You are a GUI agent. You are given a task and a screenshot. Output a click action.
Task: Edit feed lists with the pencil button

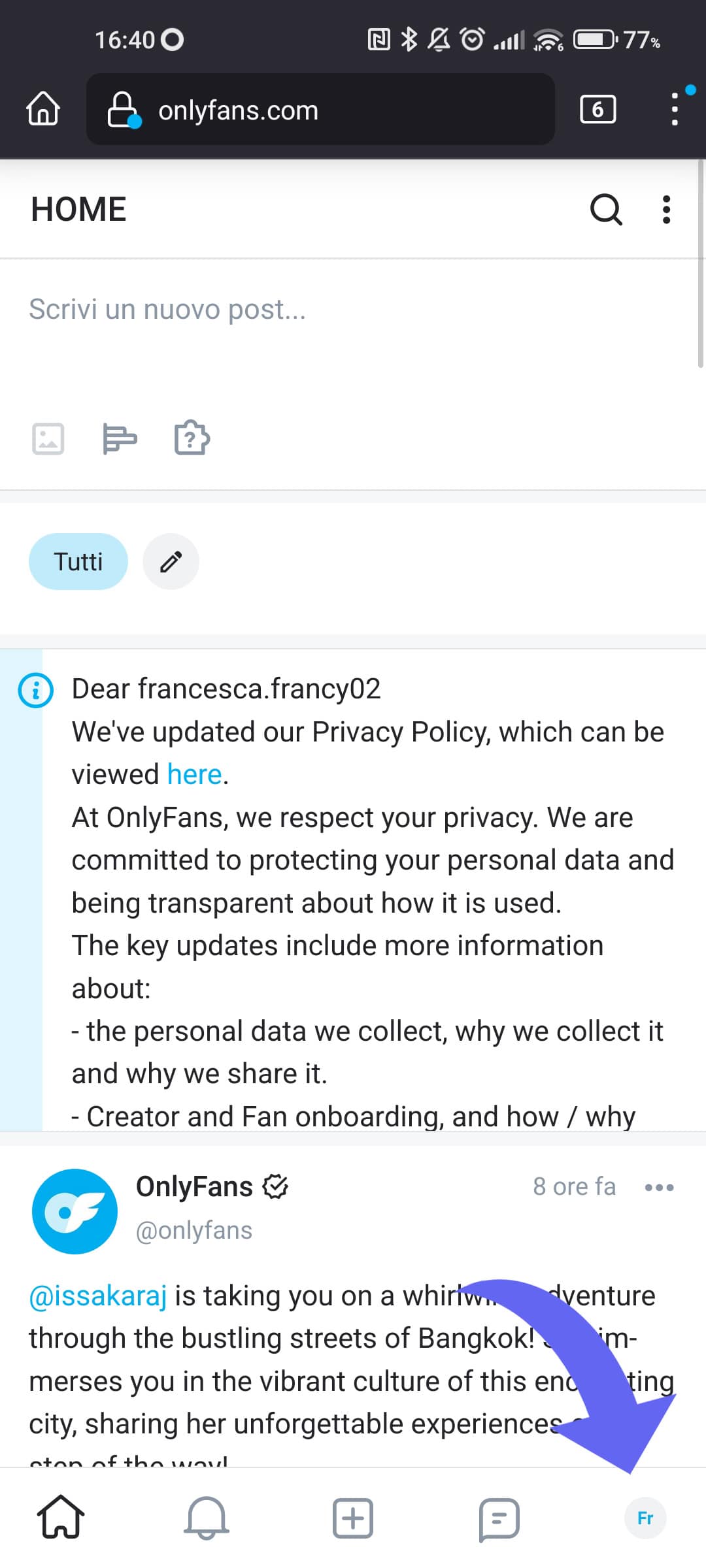coord(171,562)
